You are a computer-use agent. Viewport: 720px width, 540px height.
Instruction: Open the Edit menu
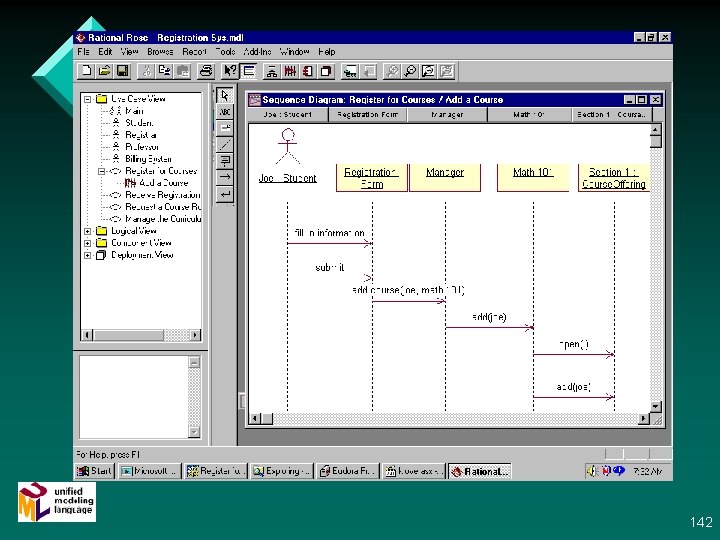105,52
